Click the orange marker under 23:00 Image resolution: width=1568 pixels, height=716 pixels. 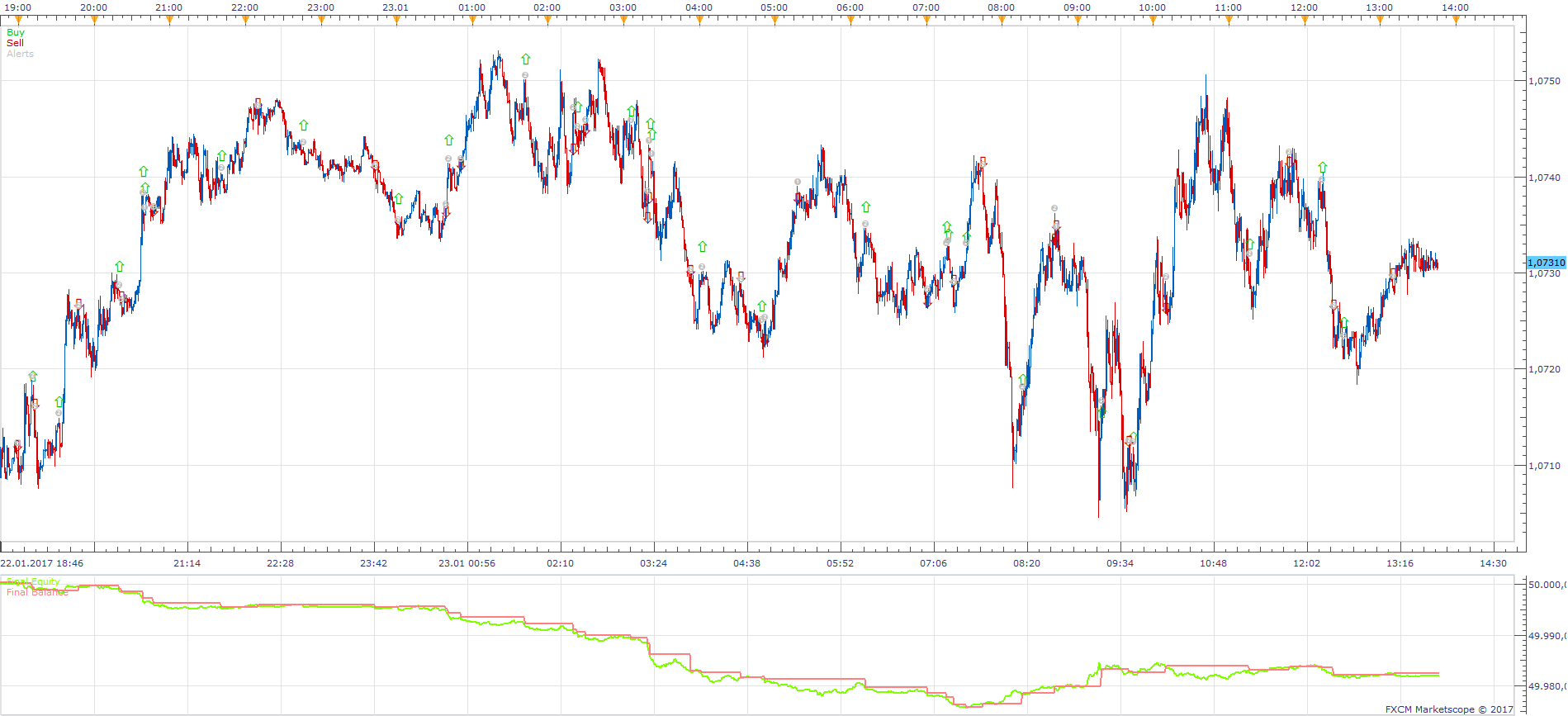tap(321, 21)
